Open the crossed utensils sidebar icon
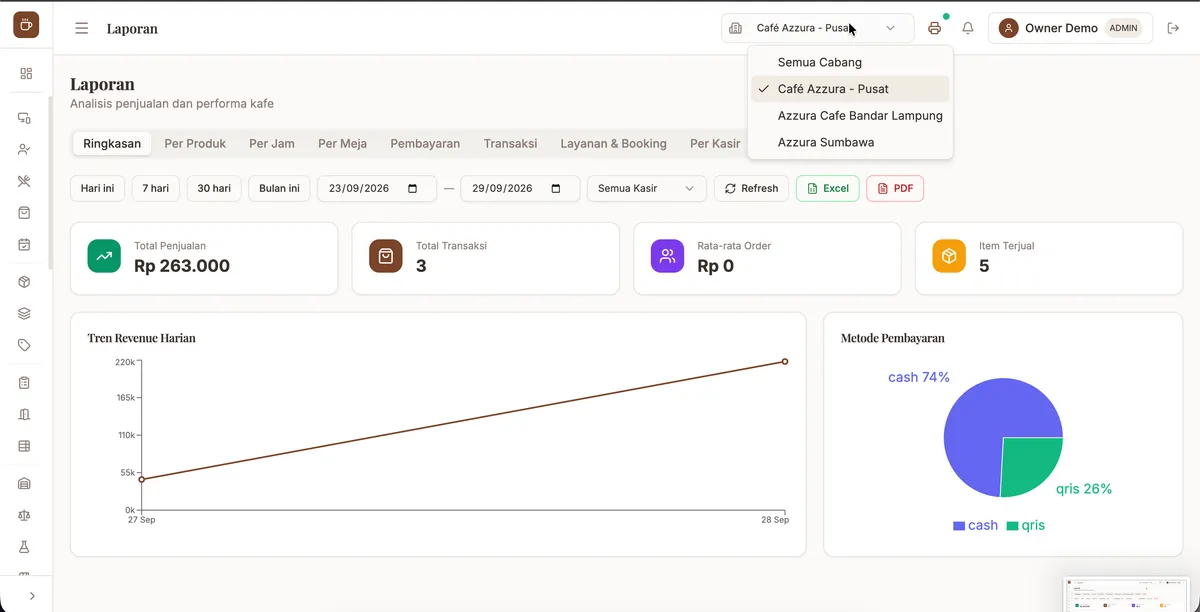The width and height of the screenshot is (1200, 612). point(25,181)
